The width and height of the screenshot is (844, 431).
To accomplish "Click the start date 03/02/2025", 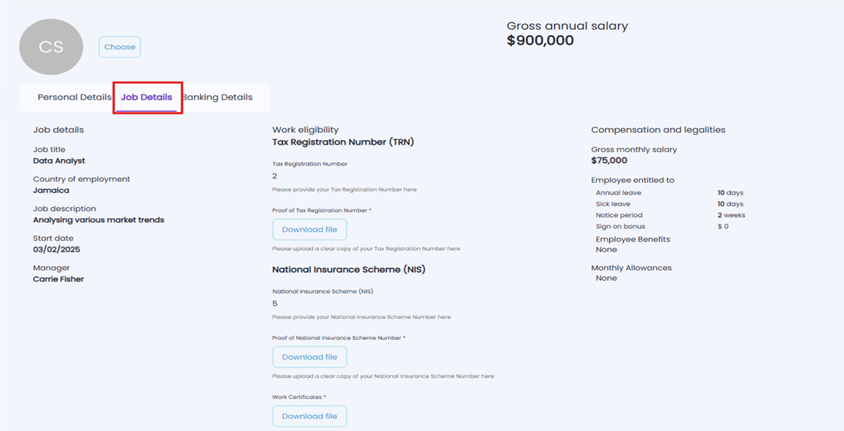I will coord(56,249).
